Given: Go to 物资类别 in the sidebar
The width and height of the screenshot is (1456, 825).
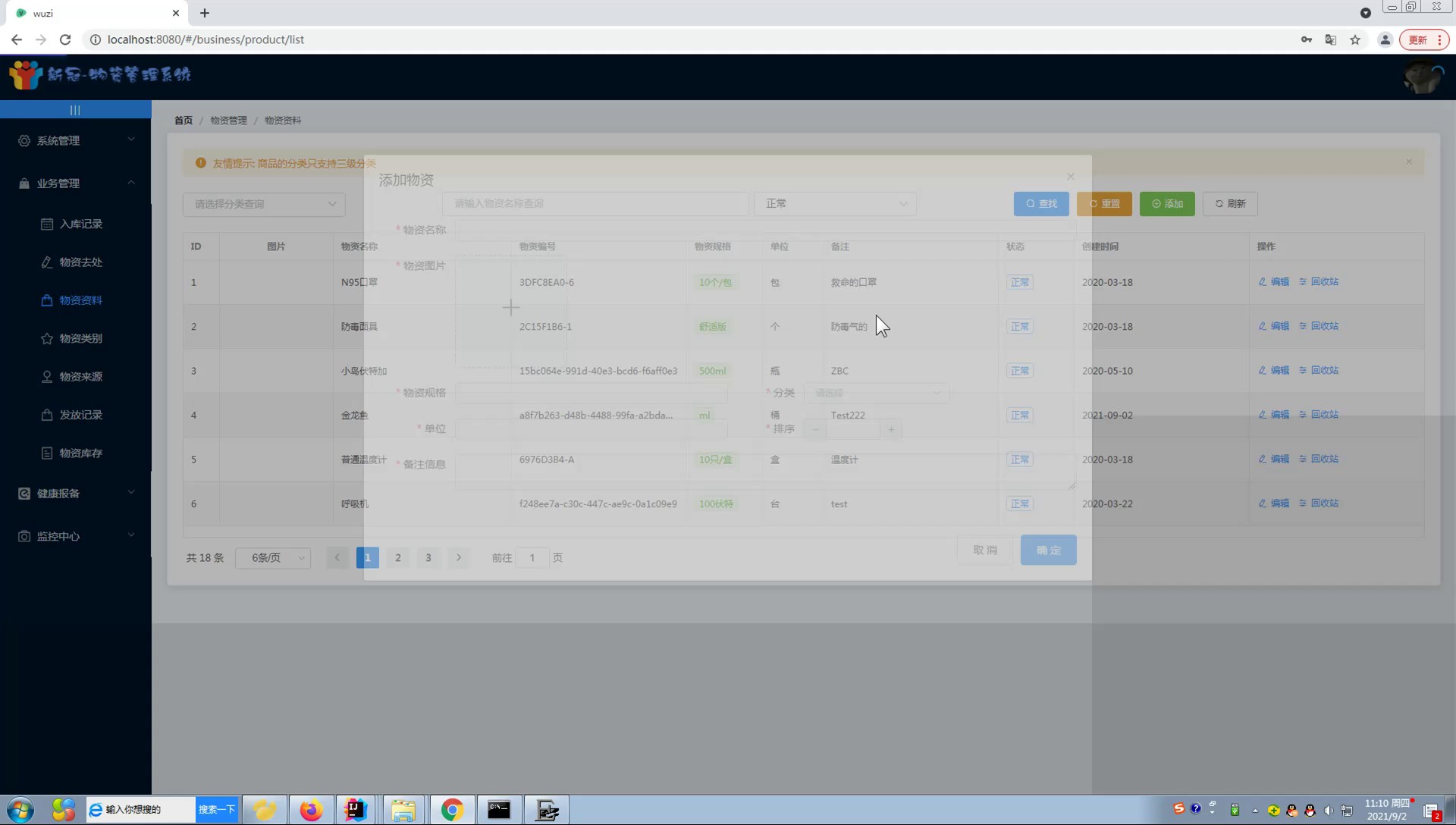Looking at the screenshot, I should [80, 338].
